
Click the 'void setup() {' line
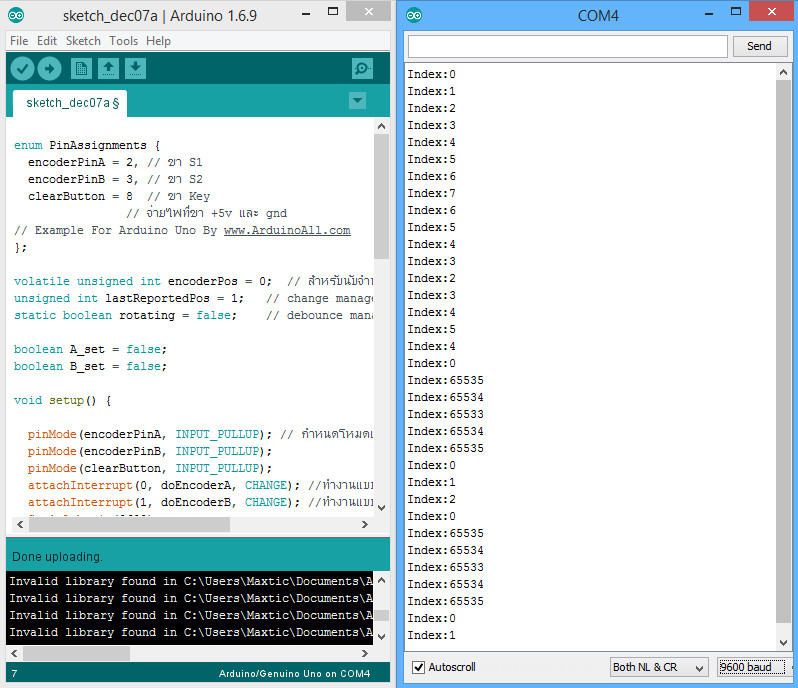(62, 400)
